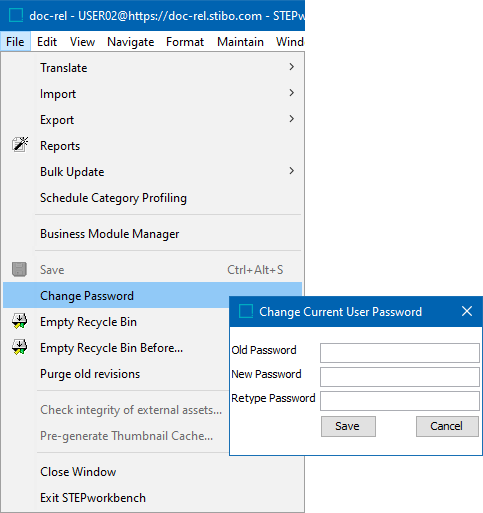Focus the New Password field

pos(400,377)
